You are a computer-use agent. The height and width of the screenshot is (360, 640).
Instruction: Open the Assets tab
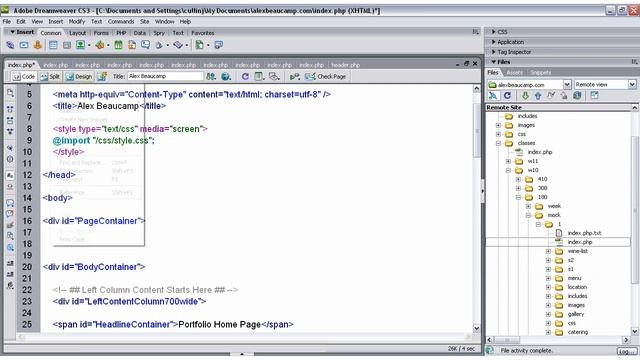click(514, 72)
